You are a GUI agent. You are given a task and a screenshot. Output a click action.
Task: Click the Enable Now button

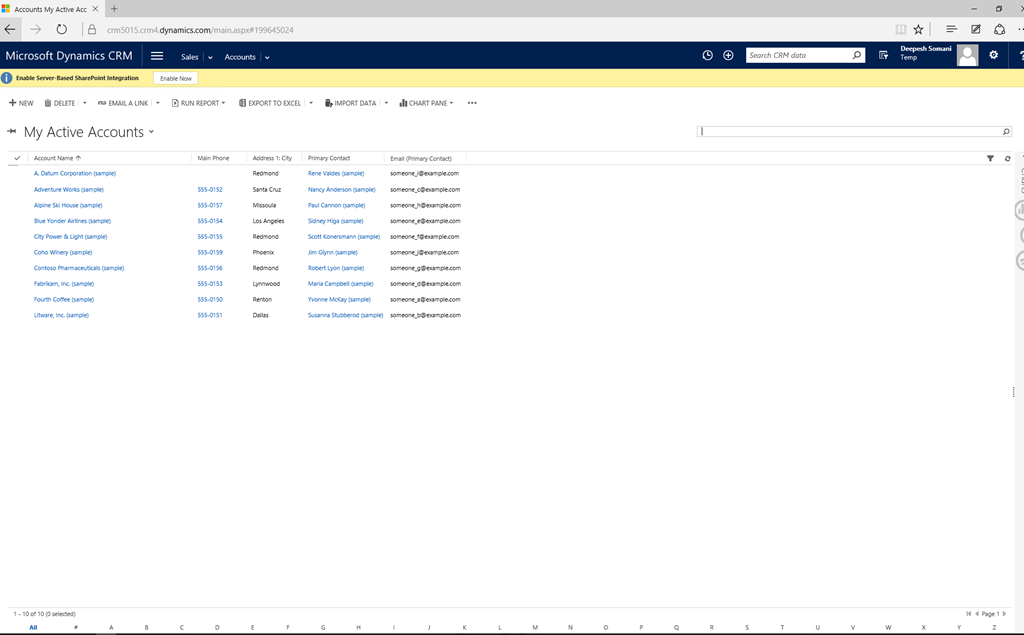coord(175,78)
